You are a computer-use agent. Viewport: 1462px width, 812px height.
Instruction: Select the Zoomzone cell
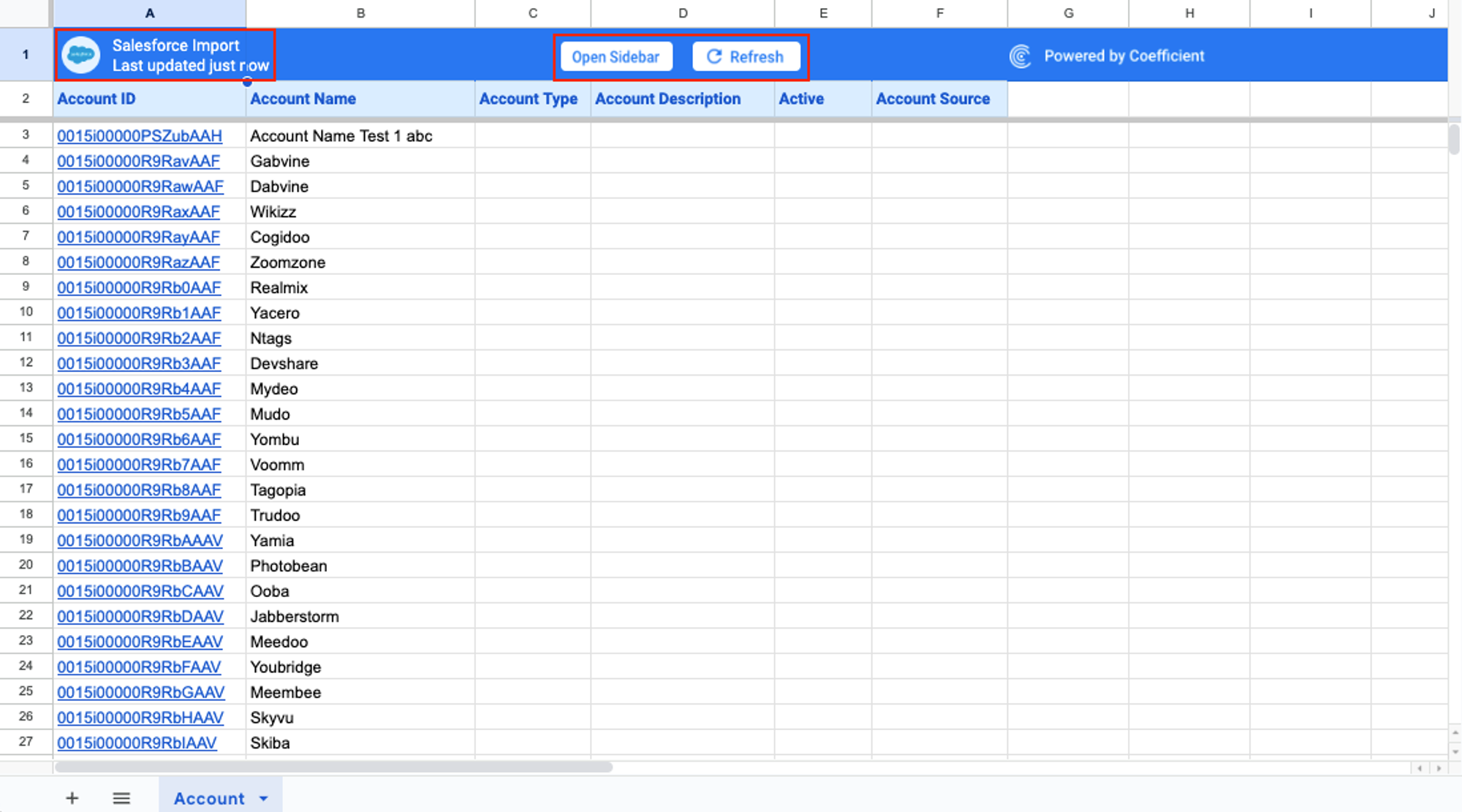pos(360,262)
